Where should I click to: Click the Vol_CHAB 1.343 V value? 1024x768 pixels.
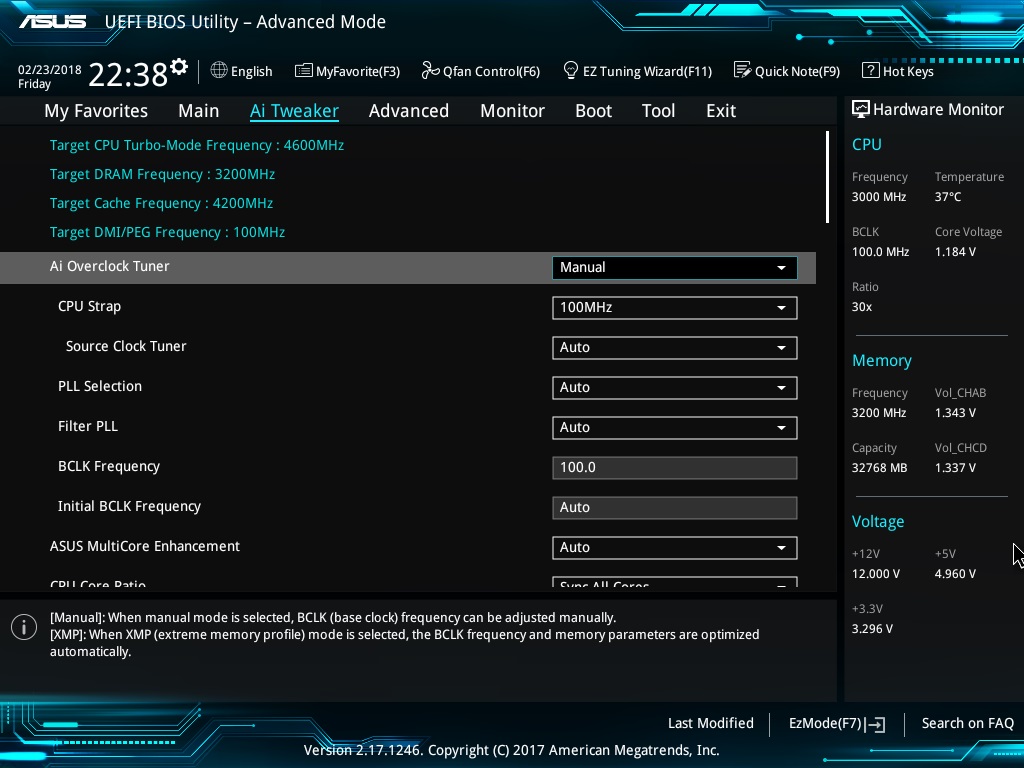pyautogui.click(x=955, y=413)
